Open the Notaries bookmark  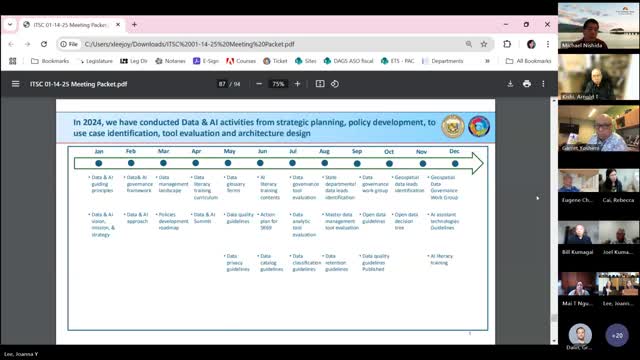pyautogui.click(x=171, y=61)
